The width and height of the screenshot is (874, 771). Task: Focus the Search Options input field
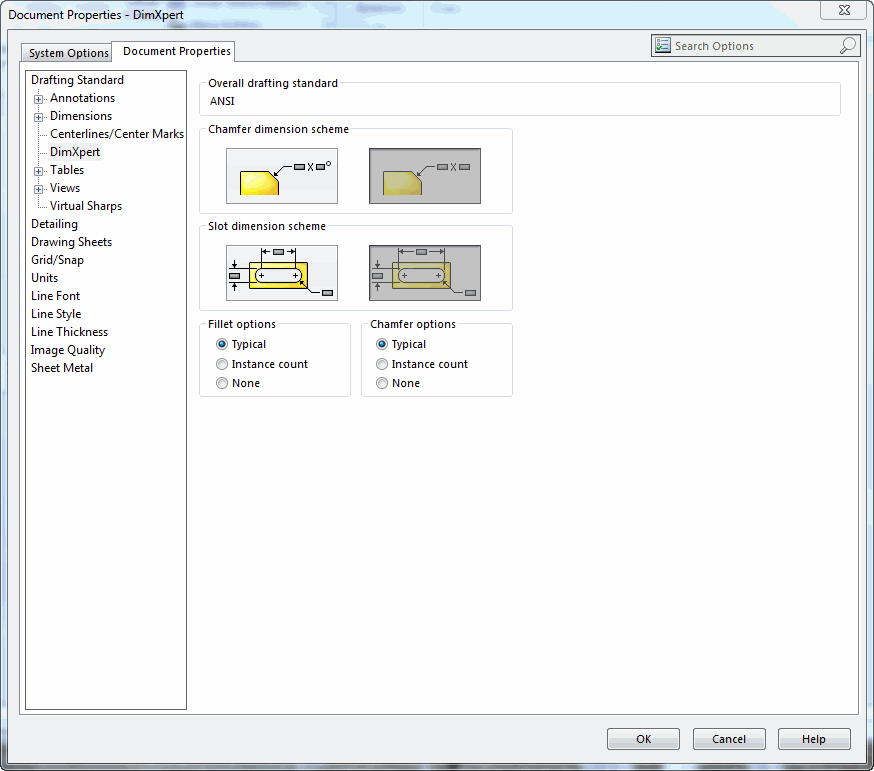pyautogui.click(x=755, y=46)
